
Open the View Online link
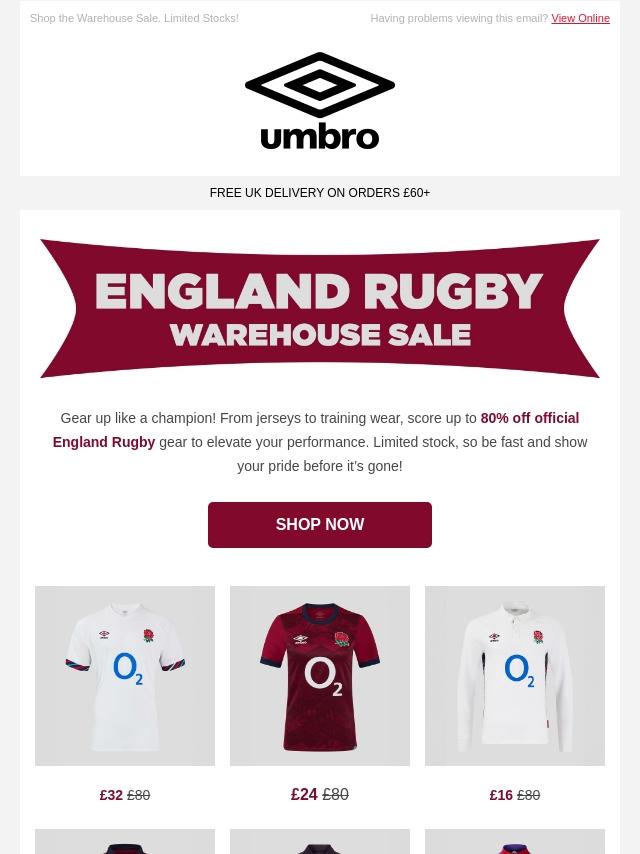click(x=580, y=18)
